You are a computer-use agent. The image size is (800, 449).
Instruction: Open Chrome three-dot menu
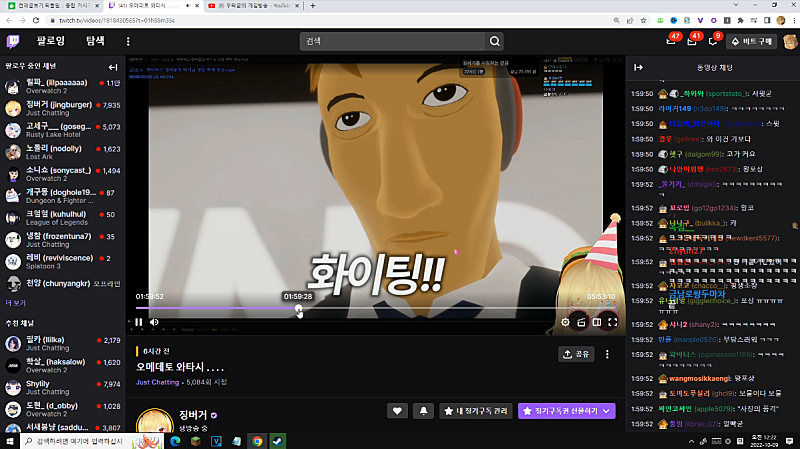coord(794,20)
